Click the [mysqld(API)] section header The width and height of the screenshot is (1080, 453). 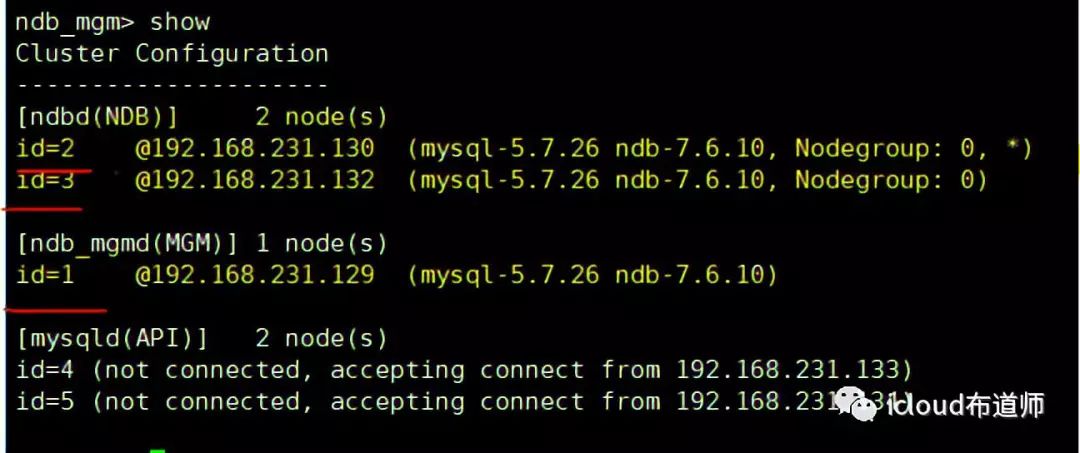tap(111, 338)
